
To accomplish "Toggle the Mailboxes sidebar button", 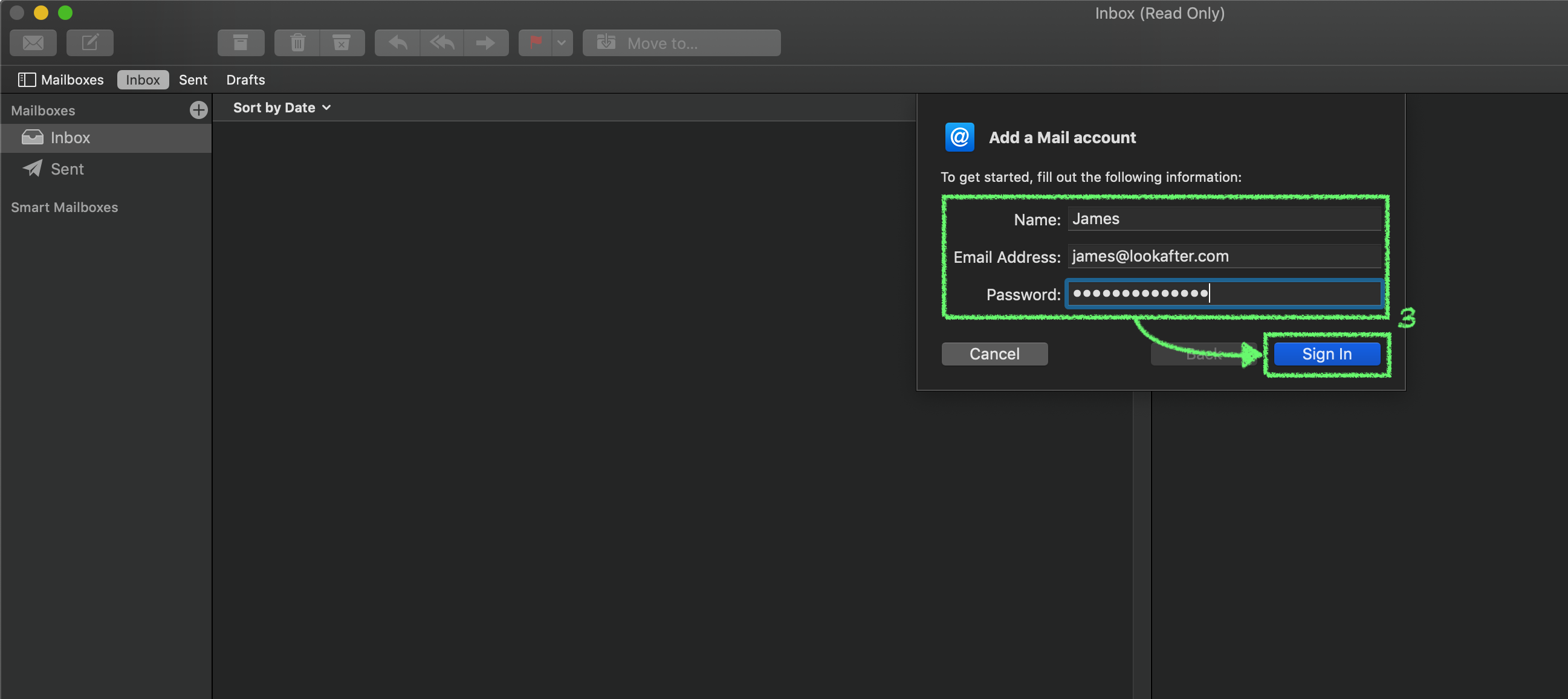I will (60, 80).
